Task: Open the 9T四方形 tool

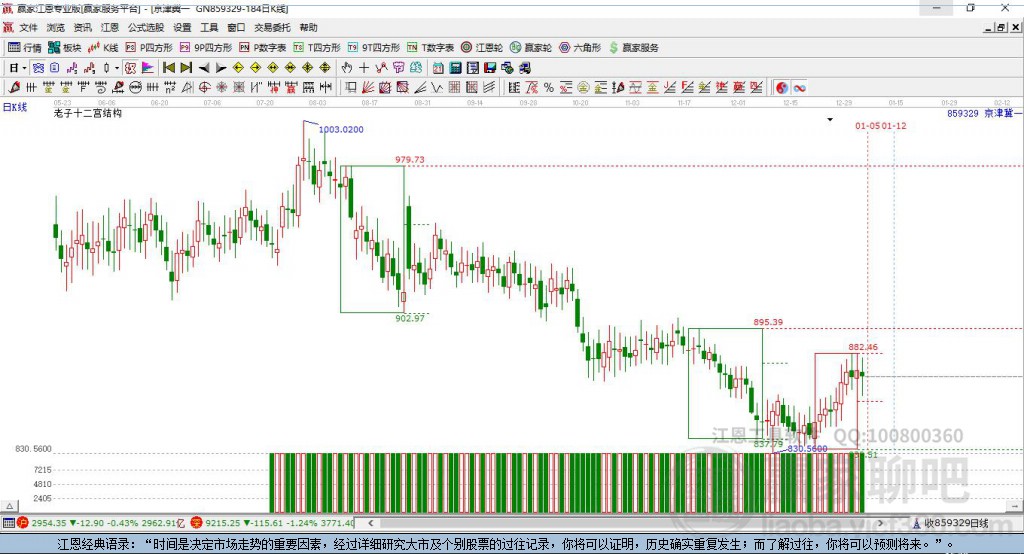Action: click(x=374, y=48)
